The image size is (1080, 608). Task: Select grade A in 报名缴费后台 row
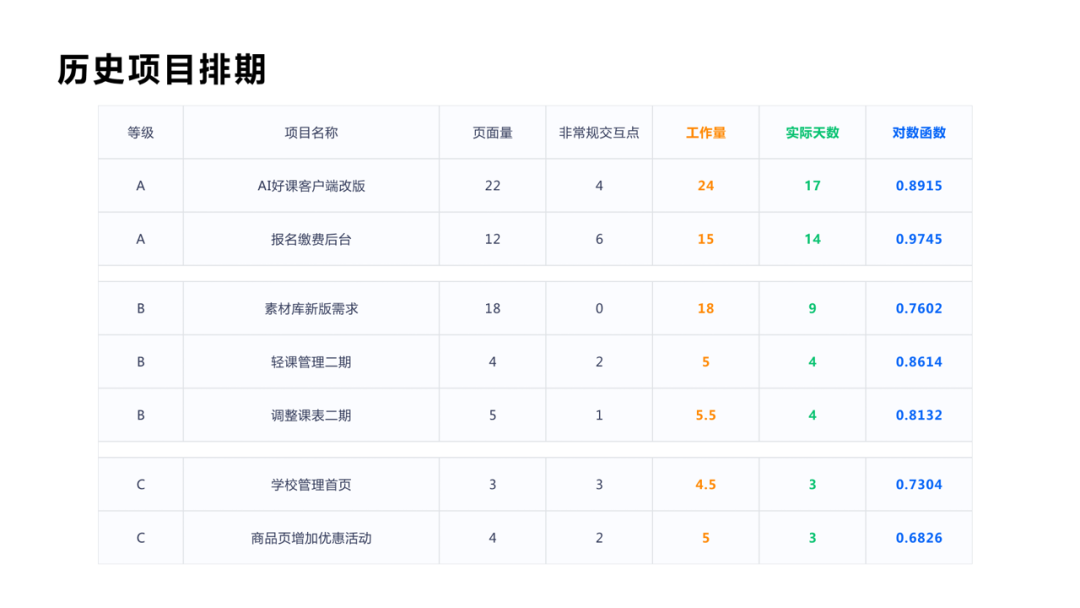pyautogui.click(x=141, y=240)
